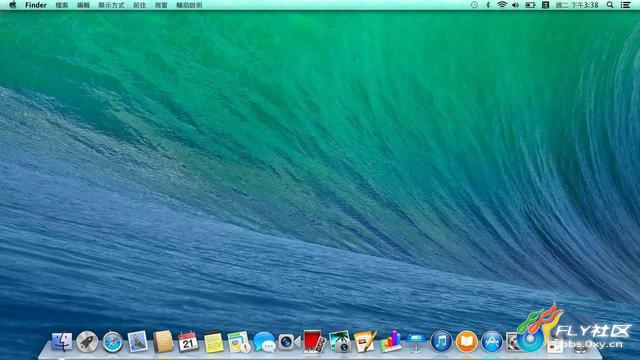Viewport: 640px width, 360px height.
Task: Open Contacts address book in Dock
Action: click(x=163, y=342)
